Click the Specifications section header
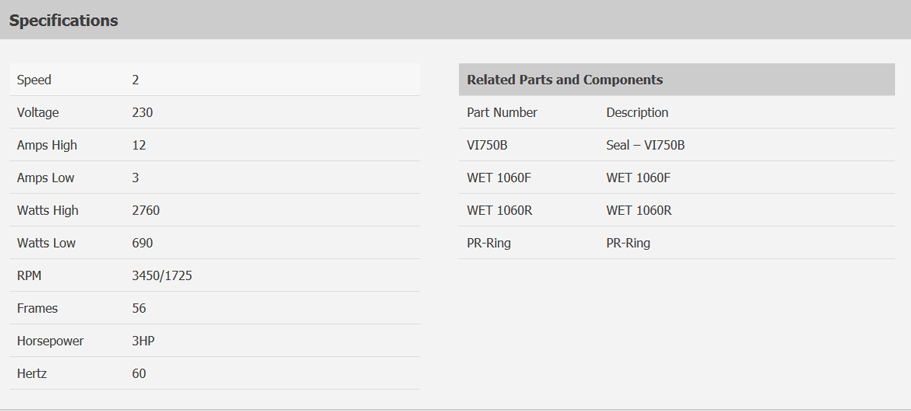Screen dimensions: 911x411 click(x=63, y=20)
